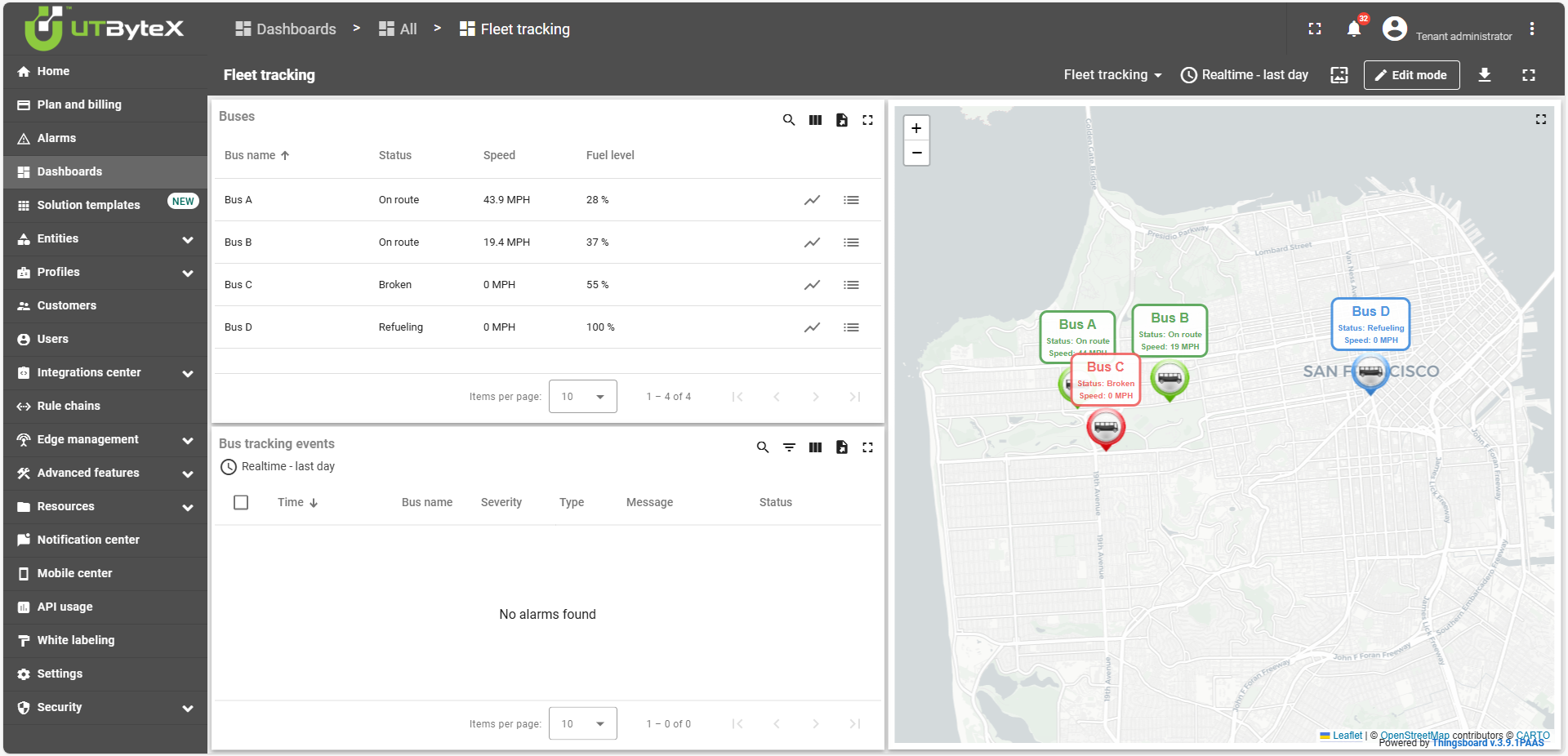The height and width of the screenshot is (756, 1568).
Task: Open the notifications bell
Action: [1353, 29]
